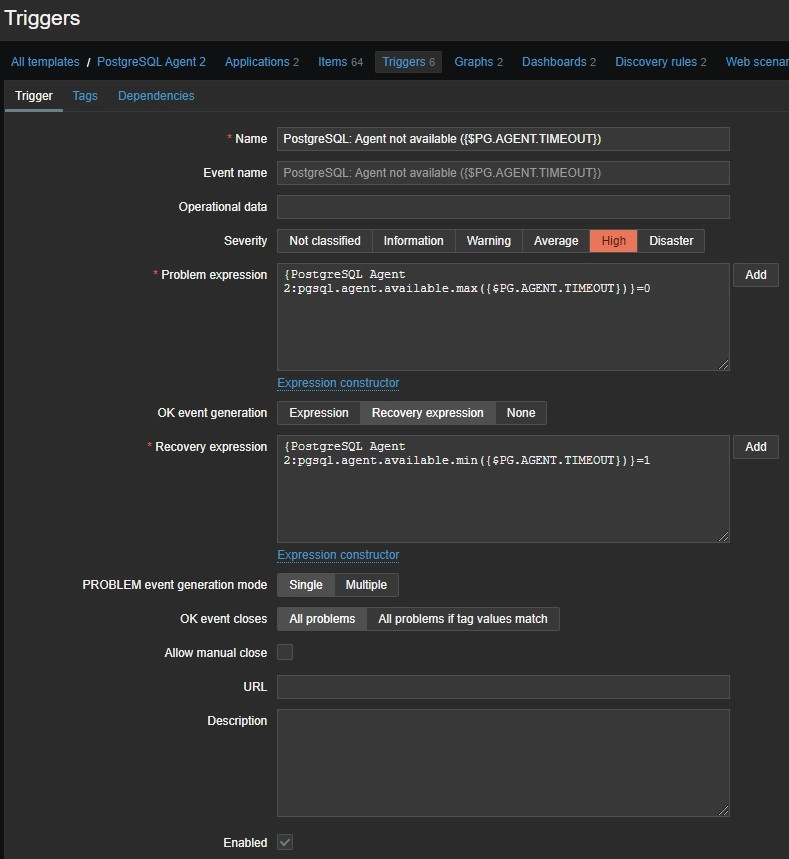This screenshot has width=789, height=859.
Task: Set OK event generation to None
Action: [520, 413]
